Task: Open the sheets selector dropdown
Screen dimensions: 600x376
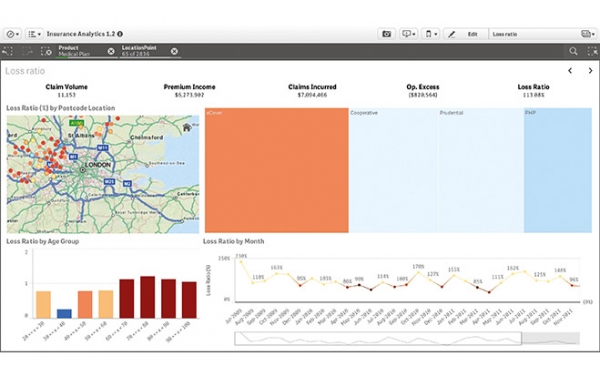Action: click(588, 34)
